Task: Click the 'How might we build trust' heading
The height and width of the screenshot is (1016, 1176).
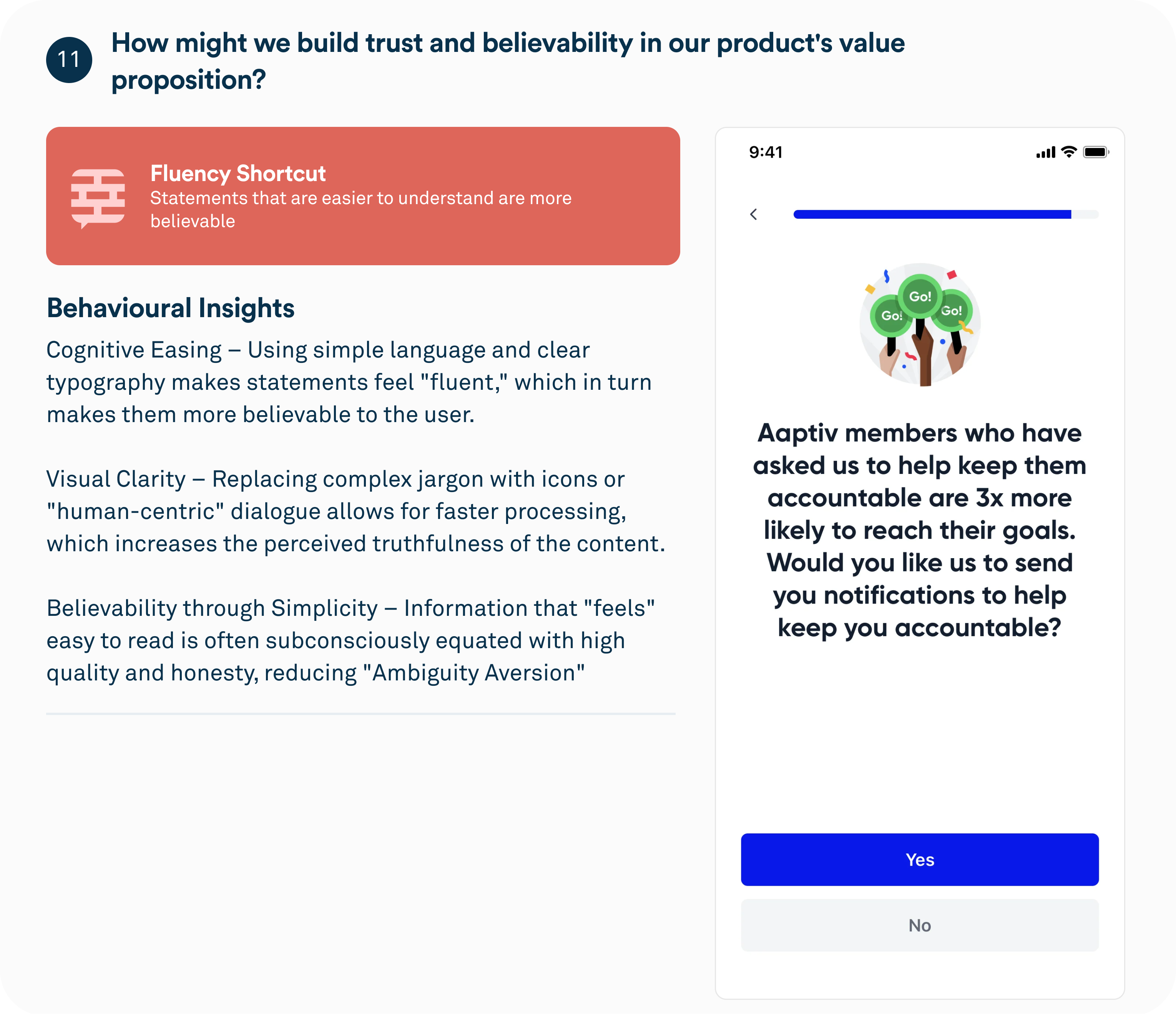Action: coord(507,61)
